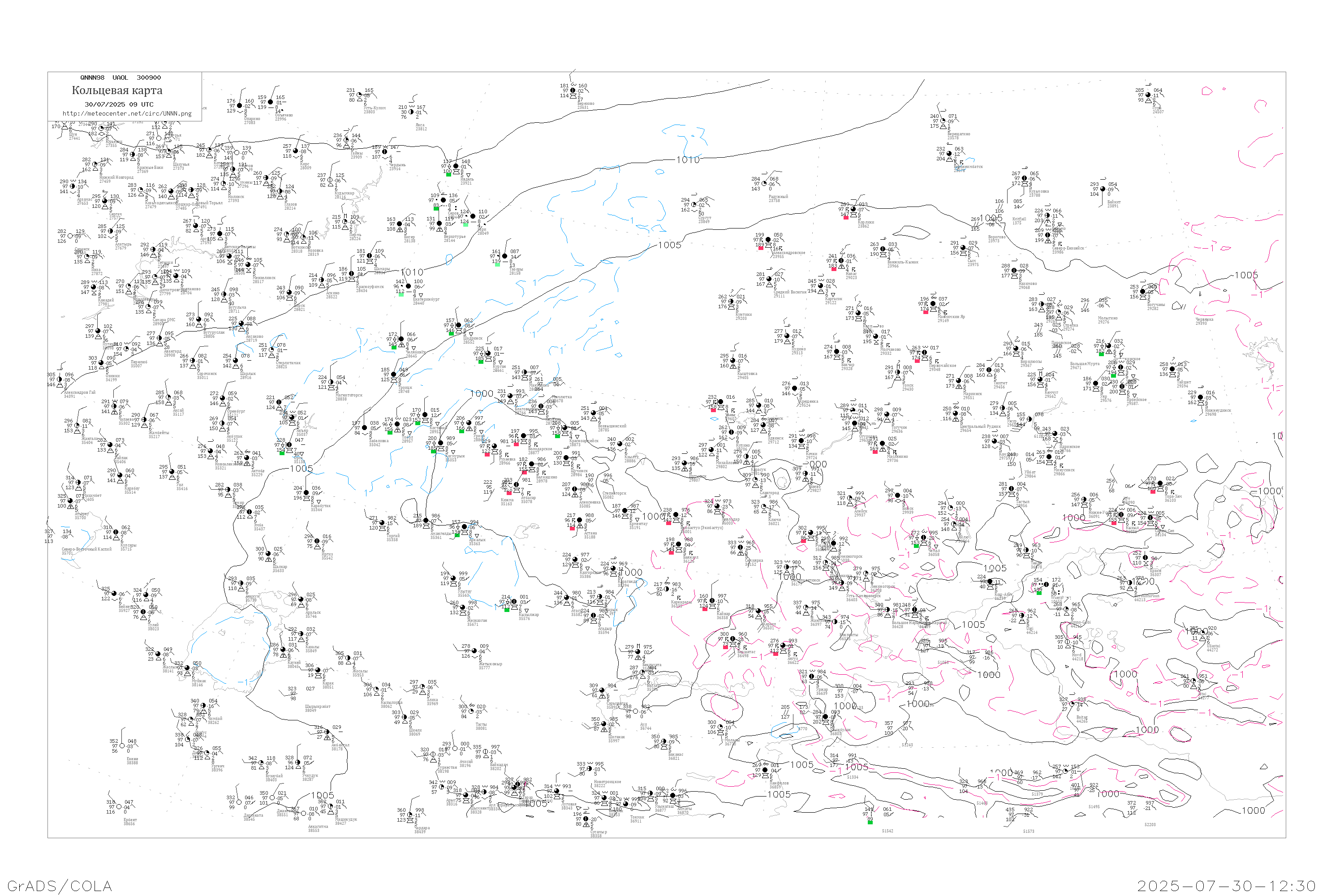1344x896 pixels.
Task: Click the Нижний Новгород 27459 station label
Action: click(116, 179)
